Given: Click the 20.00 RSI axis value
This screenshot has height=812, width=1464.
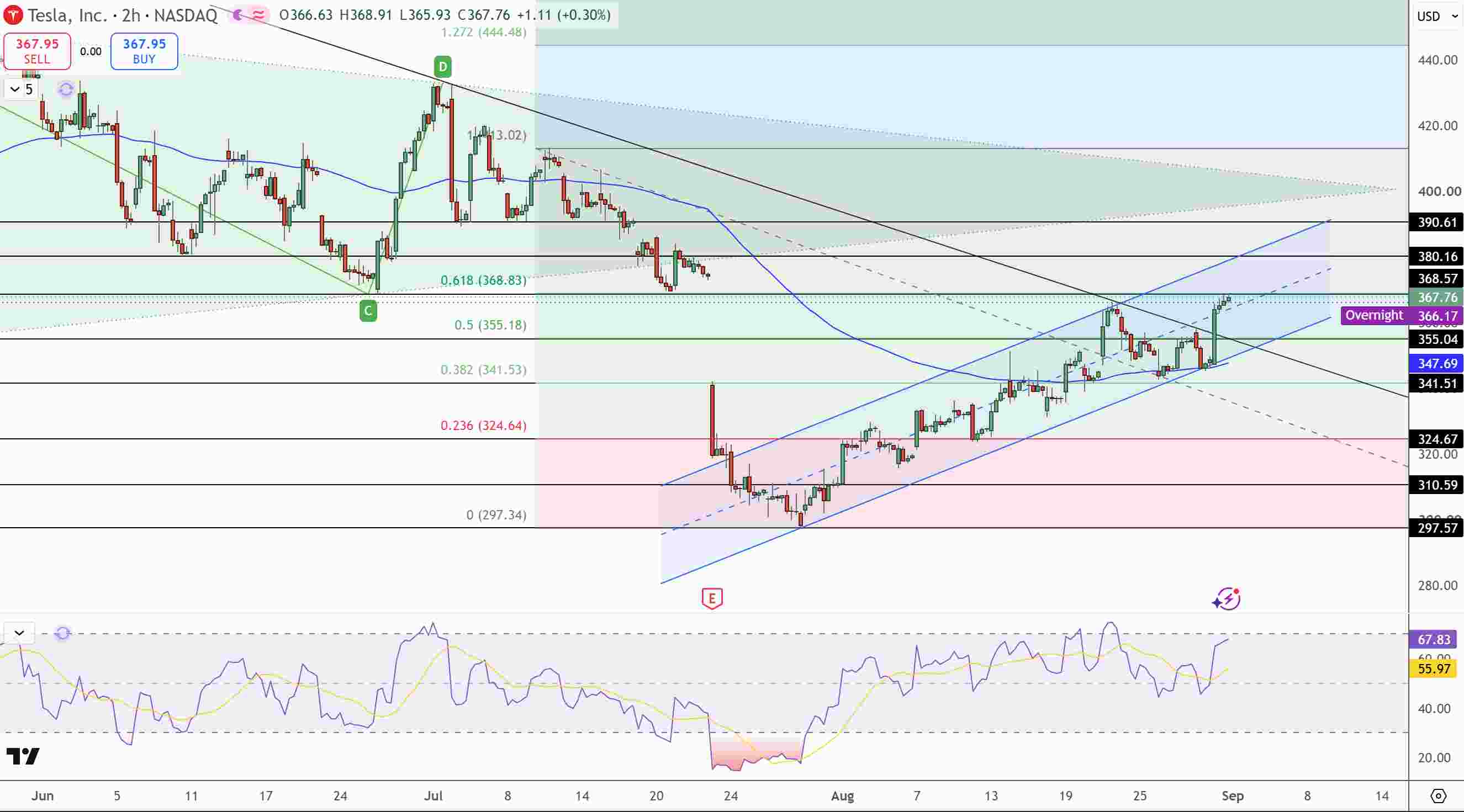Looking at the screenshot, I should (1434, 758).
